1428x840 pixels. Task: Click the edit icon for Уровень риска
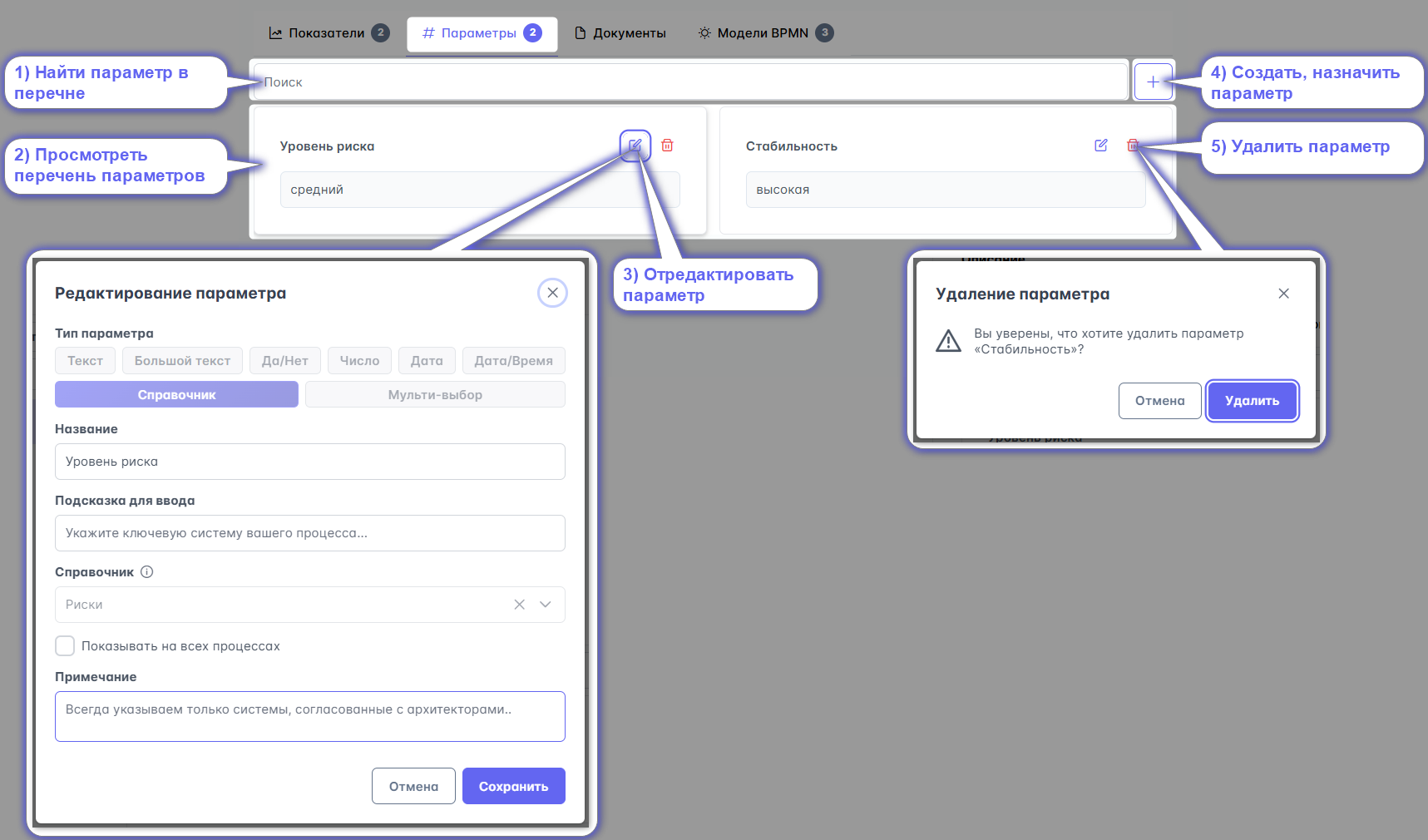635,146
